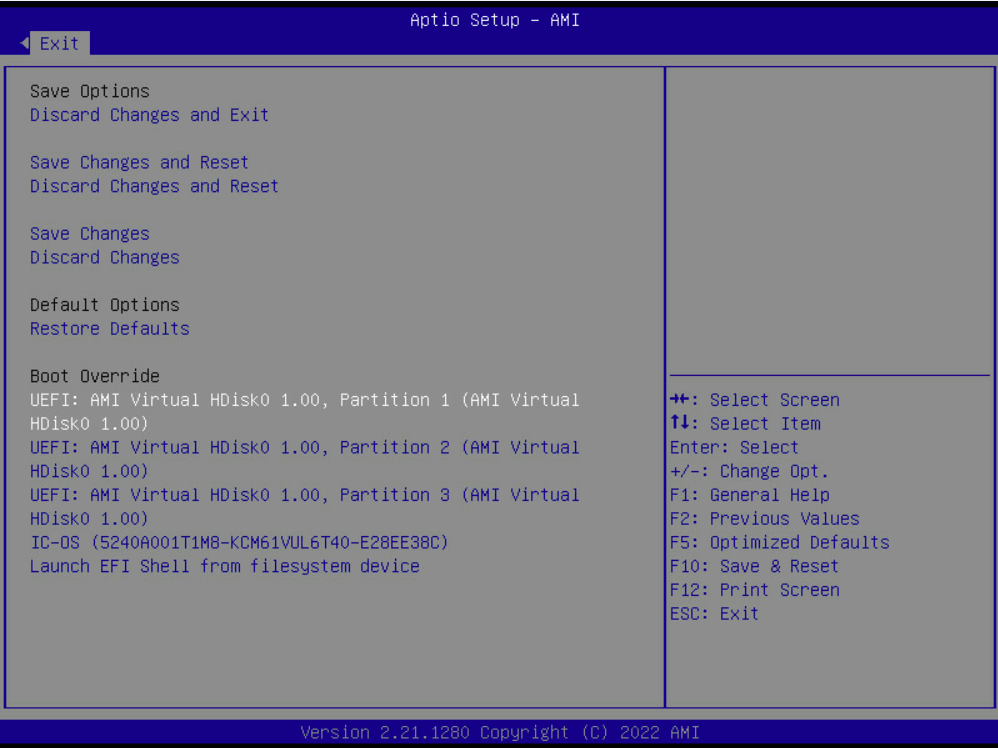Click the Save Options heading
Viewport: 998px width, 748px height.
point(90,92)
